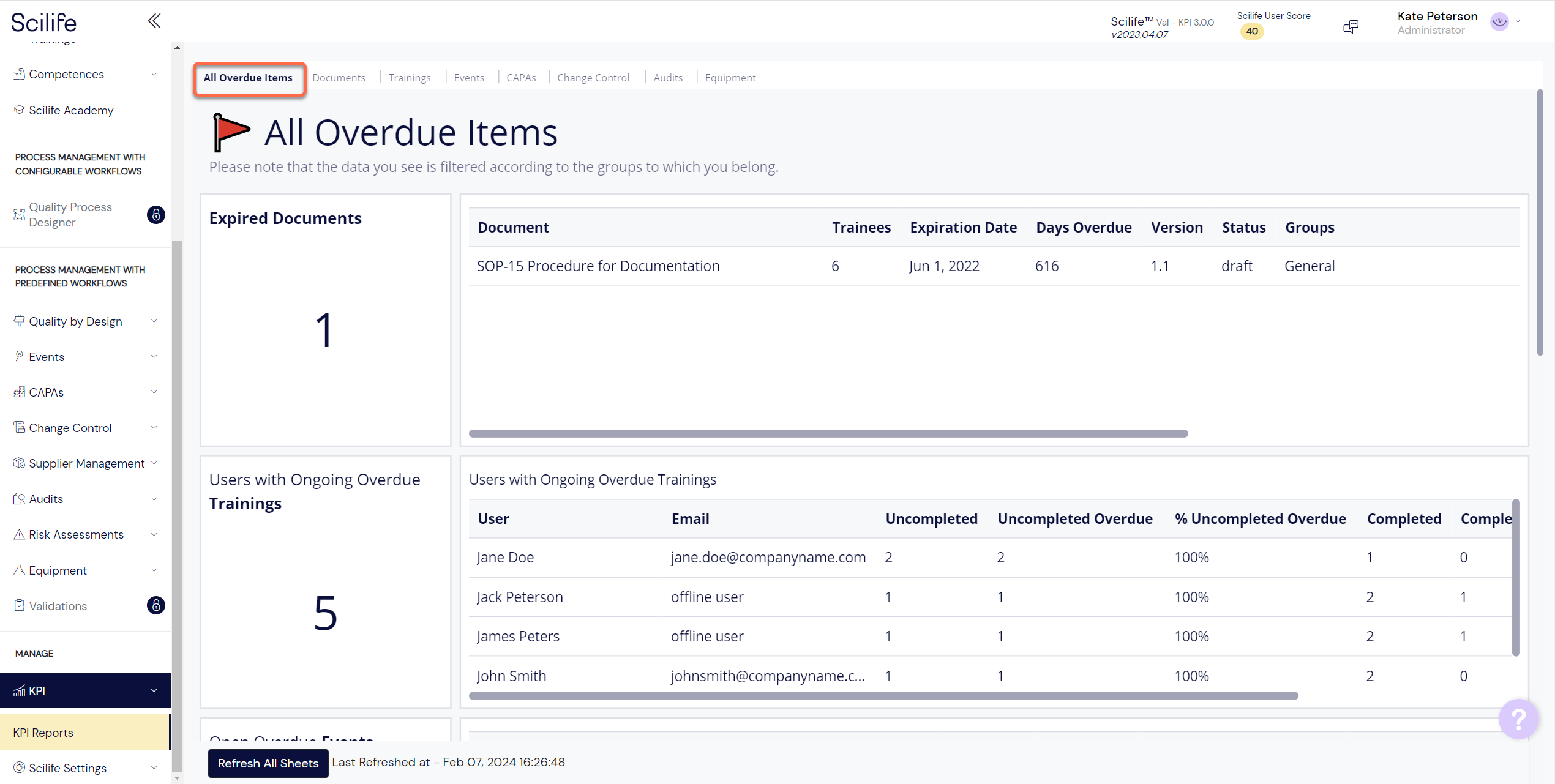Click the Refresh All Sheets button
The height and width of the screenshot is (784, 1555).
pos(268,763)
